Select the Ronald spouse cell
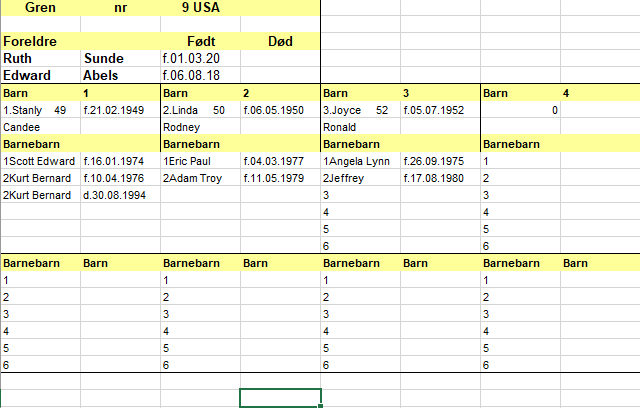Image resolution: width=641 pixels, height=408 pixels. [361, 127]
